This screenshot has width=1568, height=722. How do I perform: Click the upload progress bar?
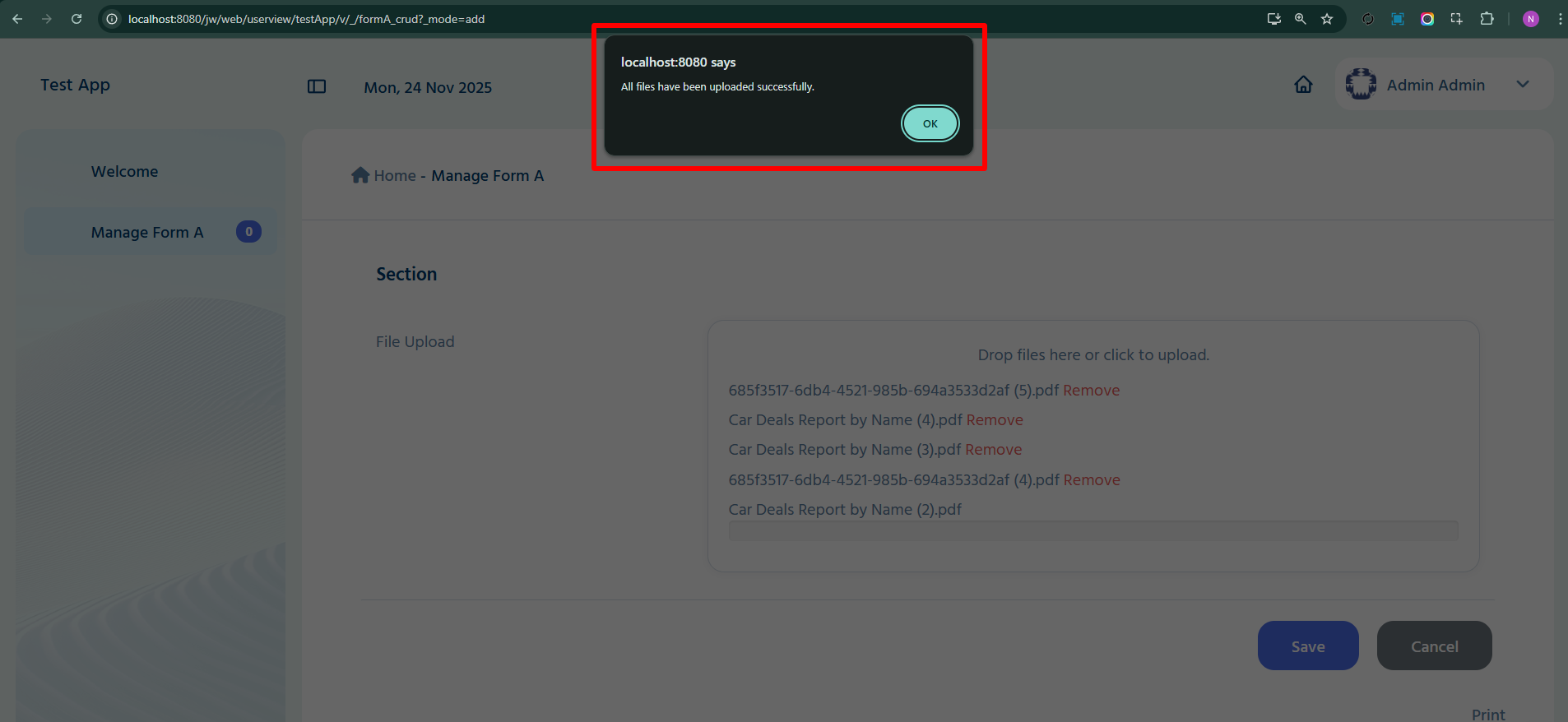[x=1093, y=530]
